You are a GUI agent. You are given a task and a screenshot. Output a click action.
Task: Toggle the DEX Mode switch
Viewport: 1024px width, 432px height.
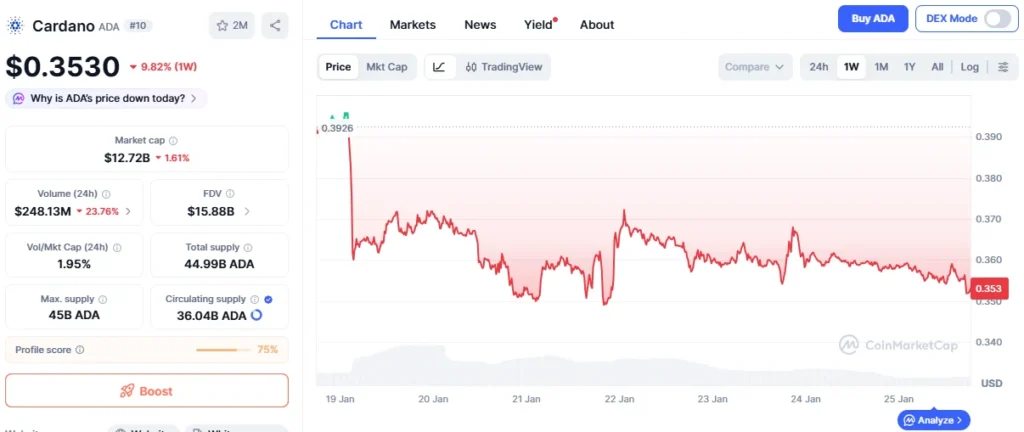coord(997,19)
